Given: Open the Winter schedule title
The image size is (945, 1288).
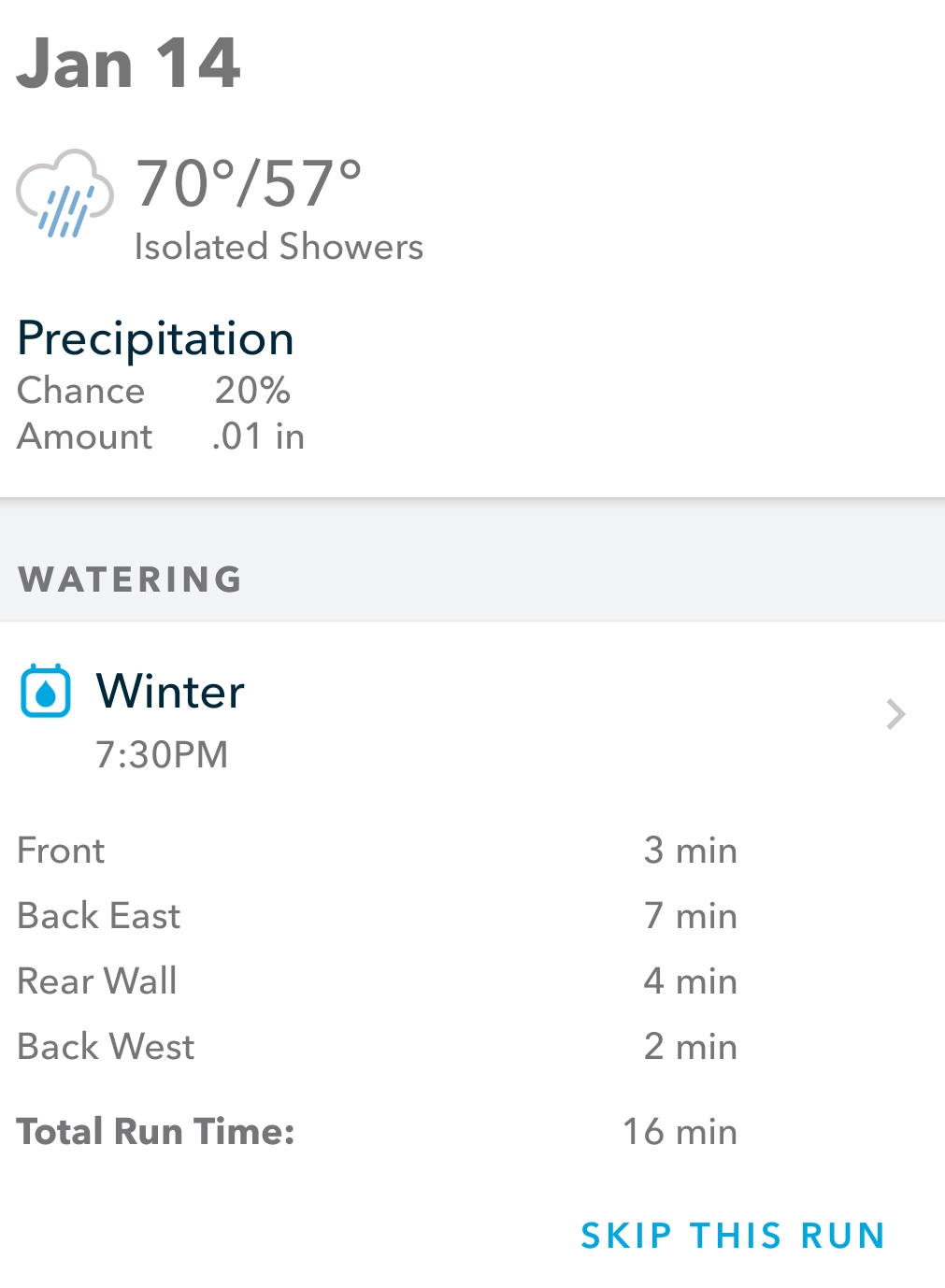Looking at the screenshot, I should (x=170, y=692).
